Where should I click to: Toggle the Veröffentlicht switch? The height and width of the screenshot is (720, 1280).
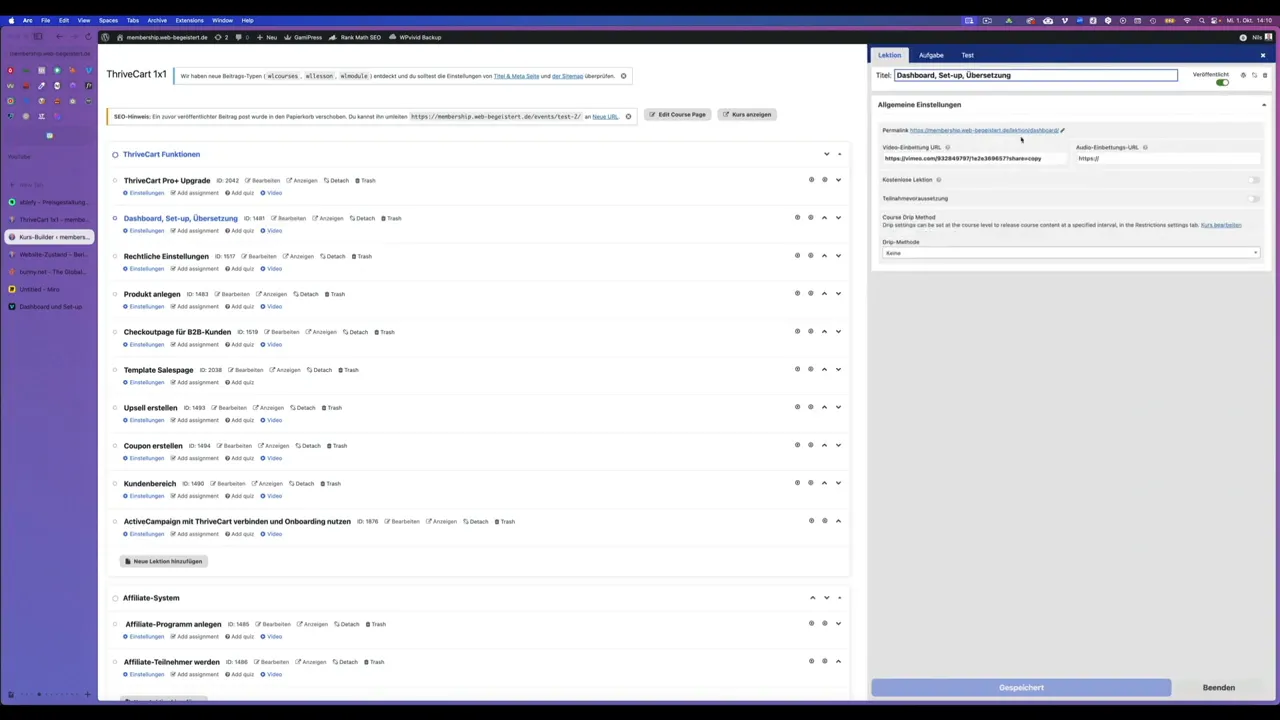[1222, 82]
